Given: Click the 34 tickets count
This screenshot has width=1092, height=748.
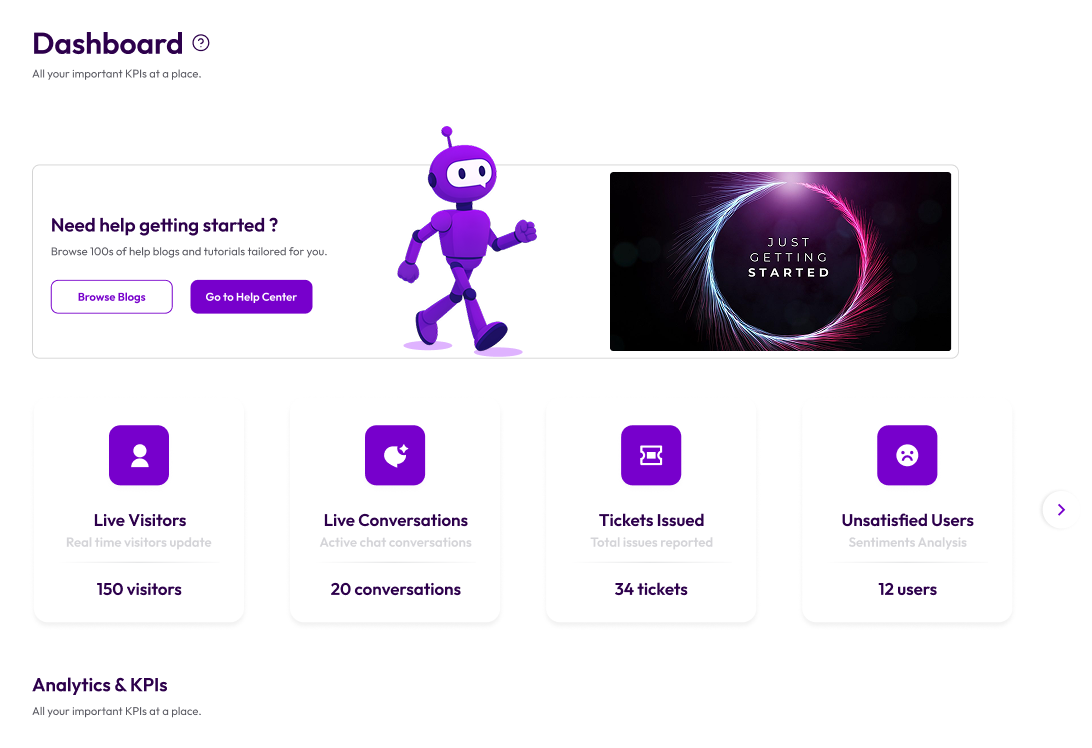Looking at the screenshot, I should click(x=651, y=589).
